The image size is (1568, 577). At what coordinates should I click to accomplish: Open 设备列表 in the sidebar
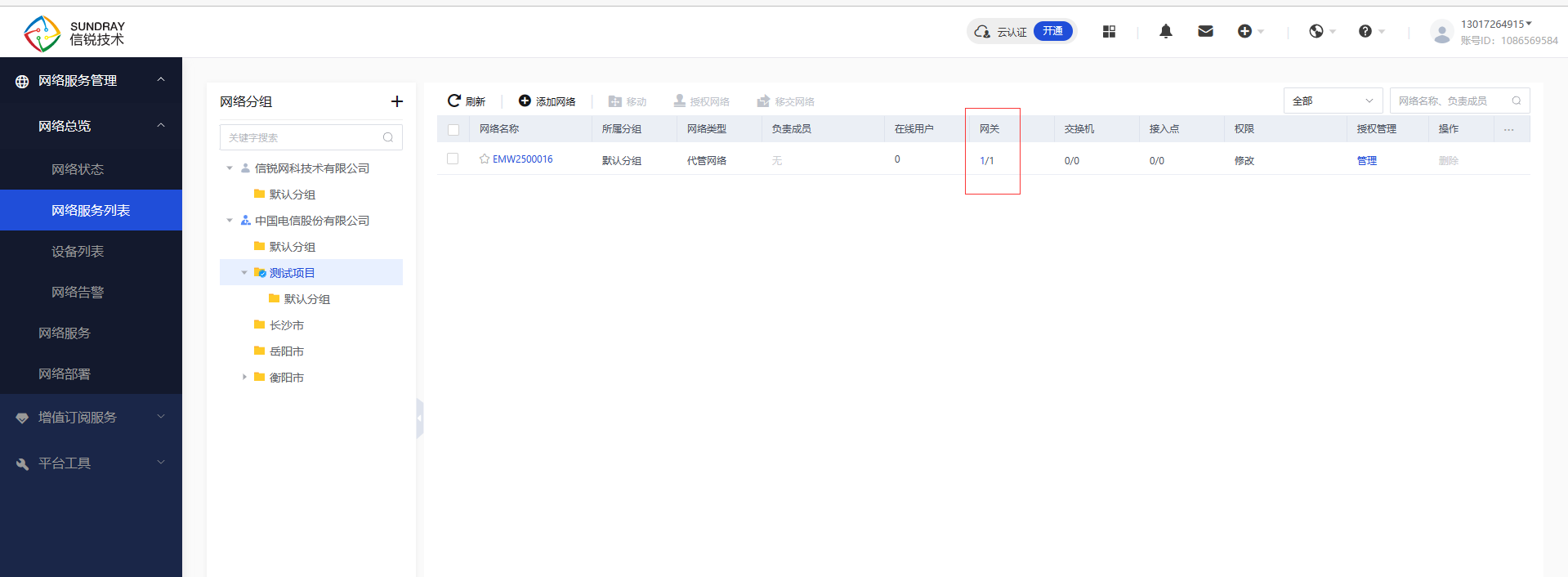pos(78,252)
